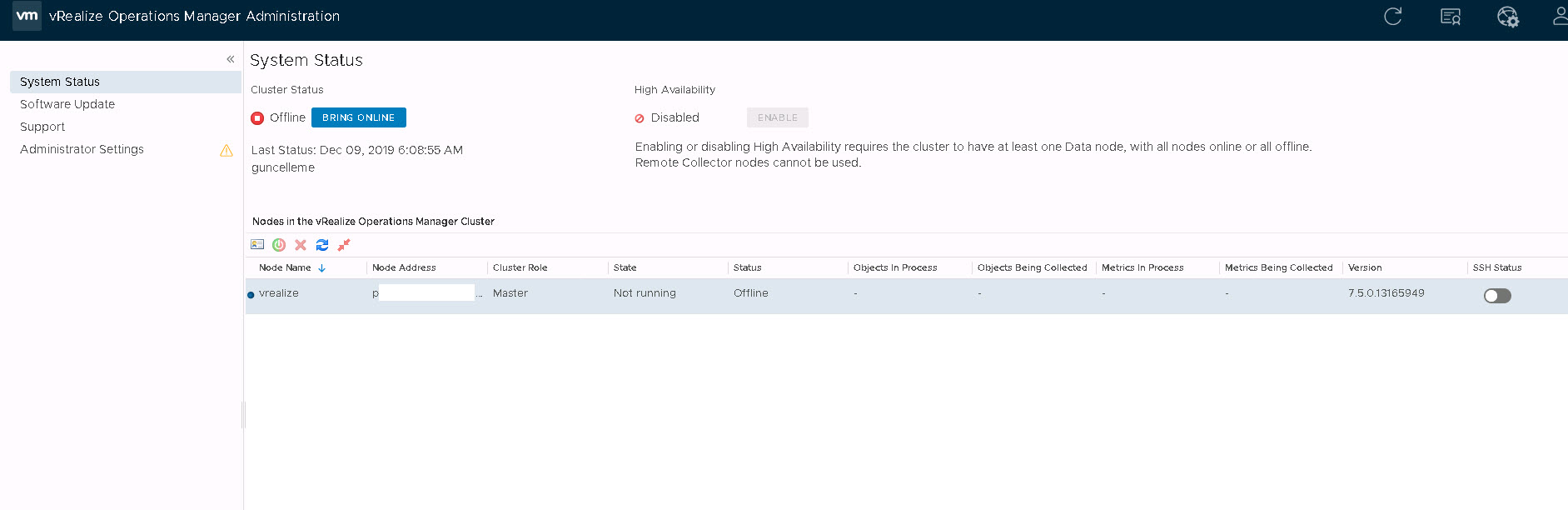The width and height of the screenshot is (1568, 510).
Task: Collapse the left navigation sidebar
Action: [231, 59]
